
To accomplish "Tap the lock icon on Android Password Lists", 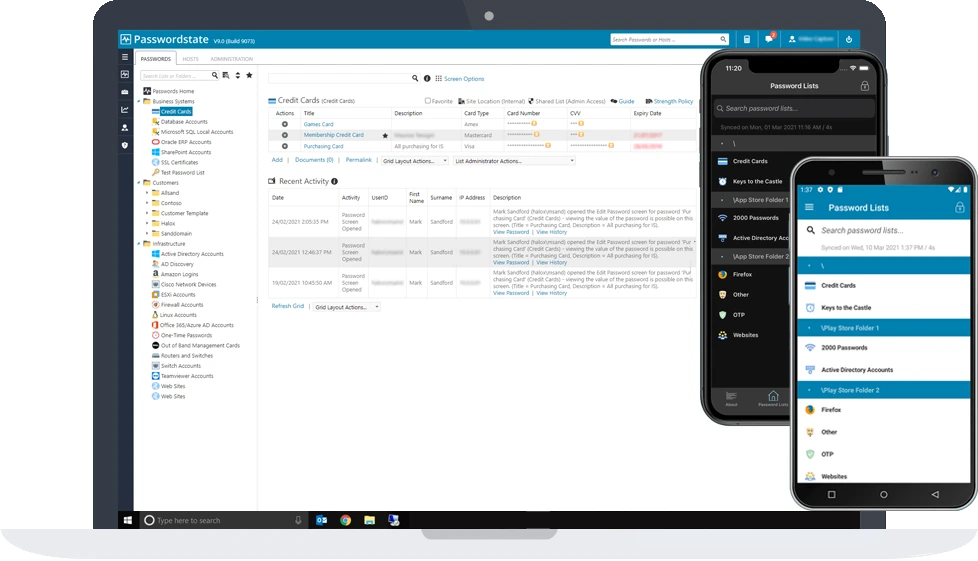I will coord(959,207).
